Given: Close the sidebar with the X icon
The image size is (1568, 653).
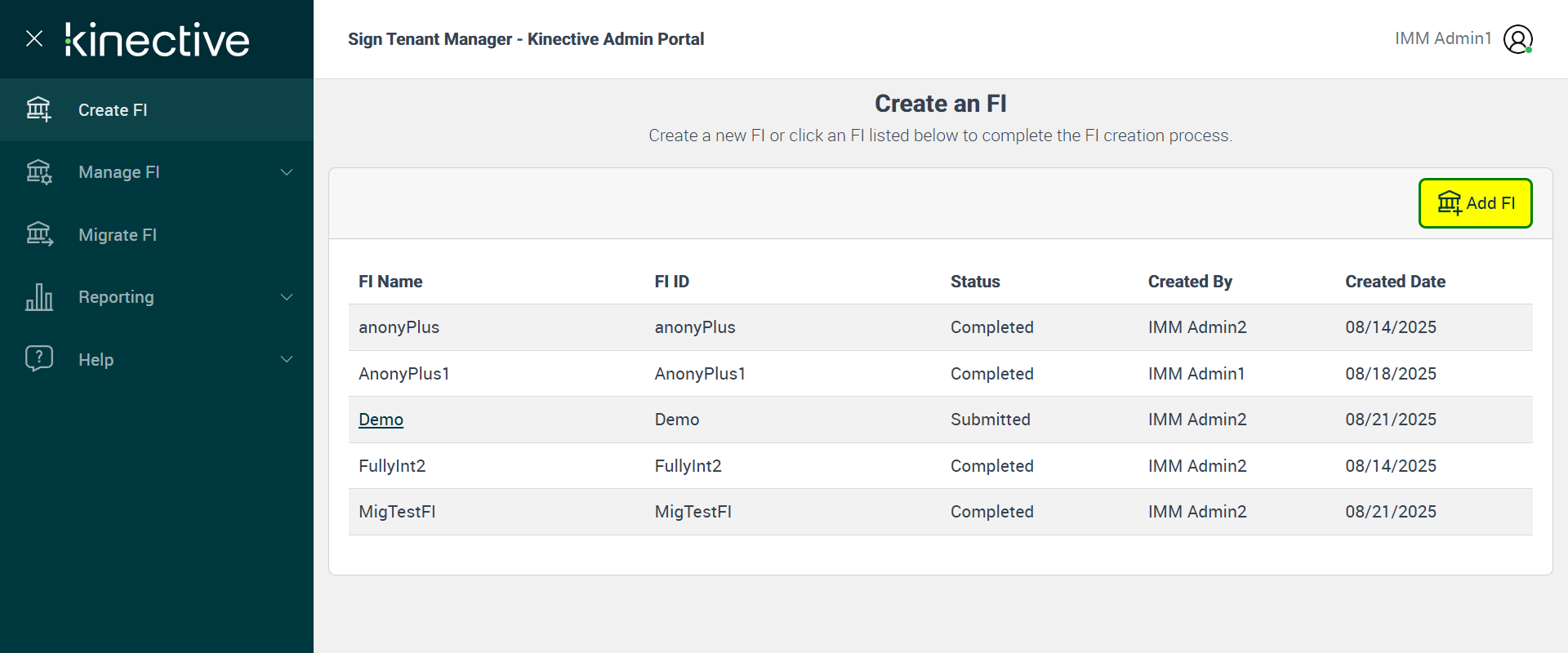Looking at the screenshot, I should (x=34, y=38).
